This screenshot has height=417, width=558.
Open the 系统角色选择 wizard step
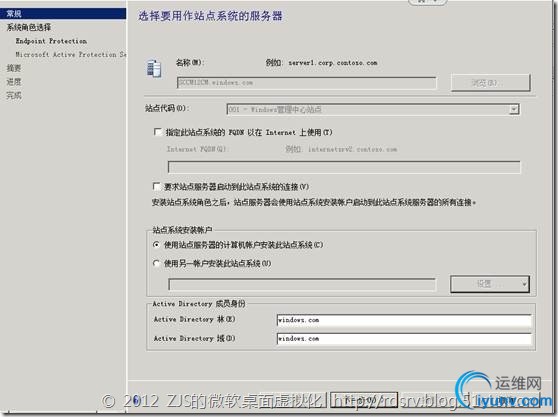point(29,27)
